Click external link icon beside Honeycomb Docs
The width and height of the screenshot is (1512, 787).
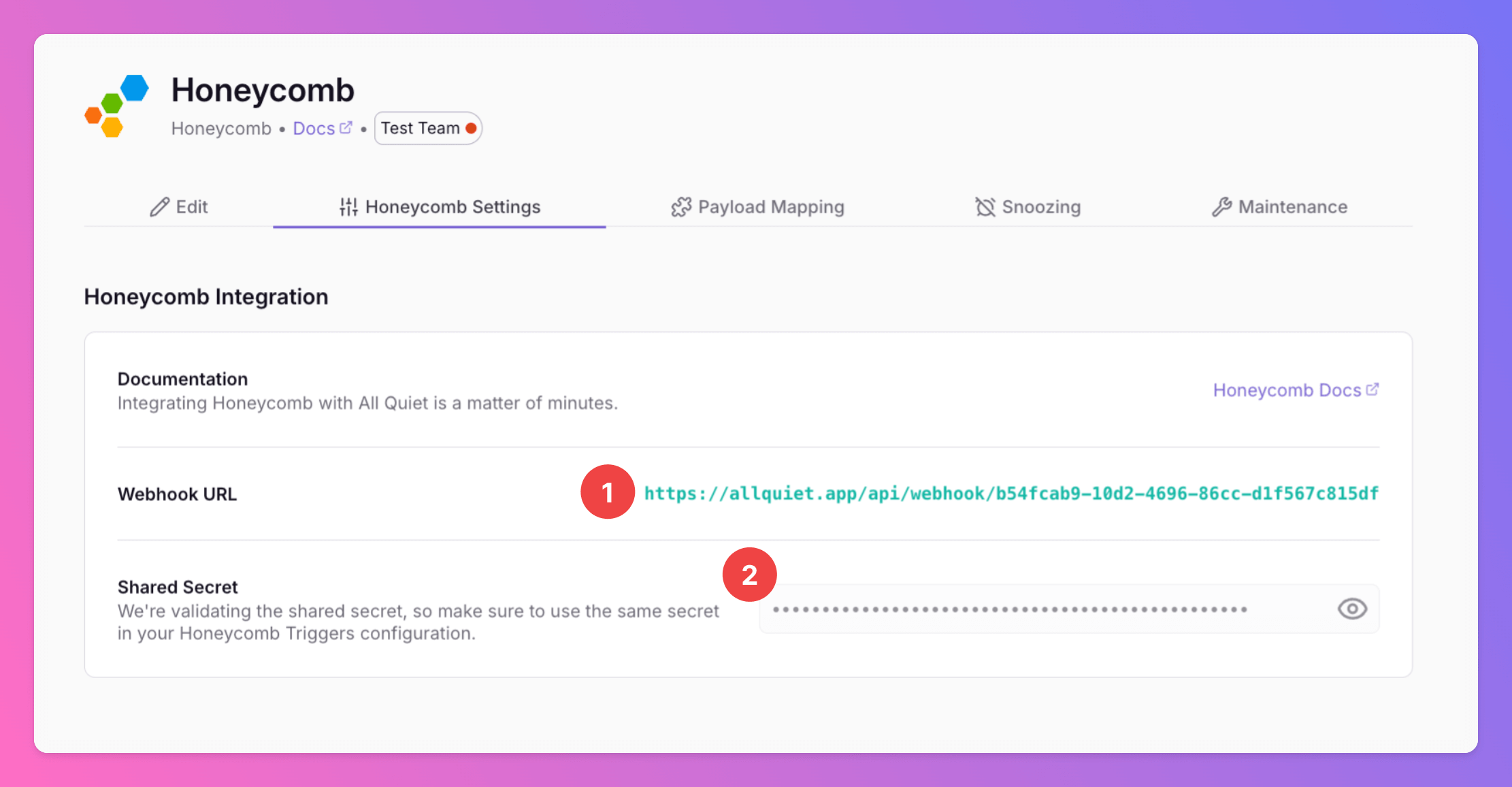[x=1373, y=389]
